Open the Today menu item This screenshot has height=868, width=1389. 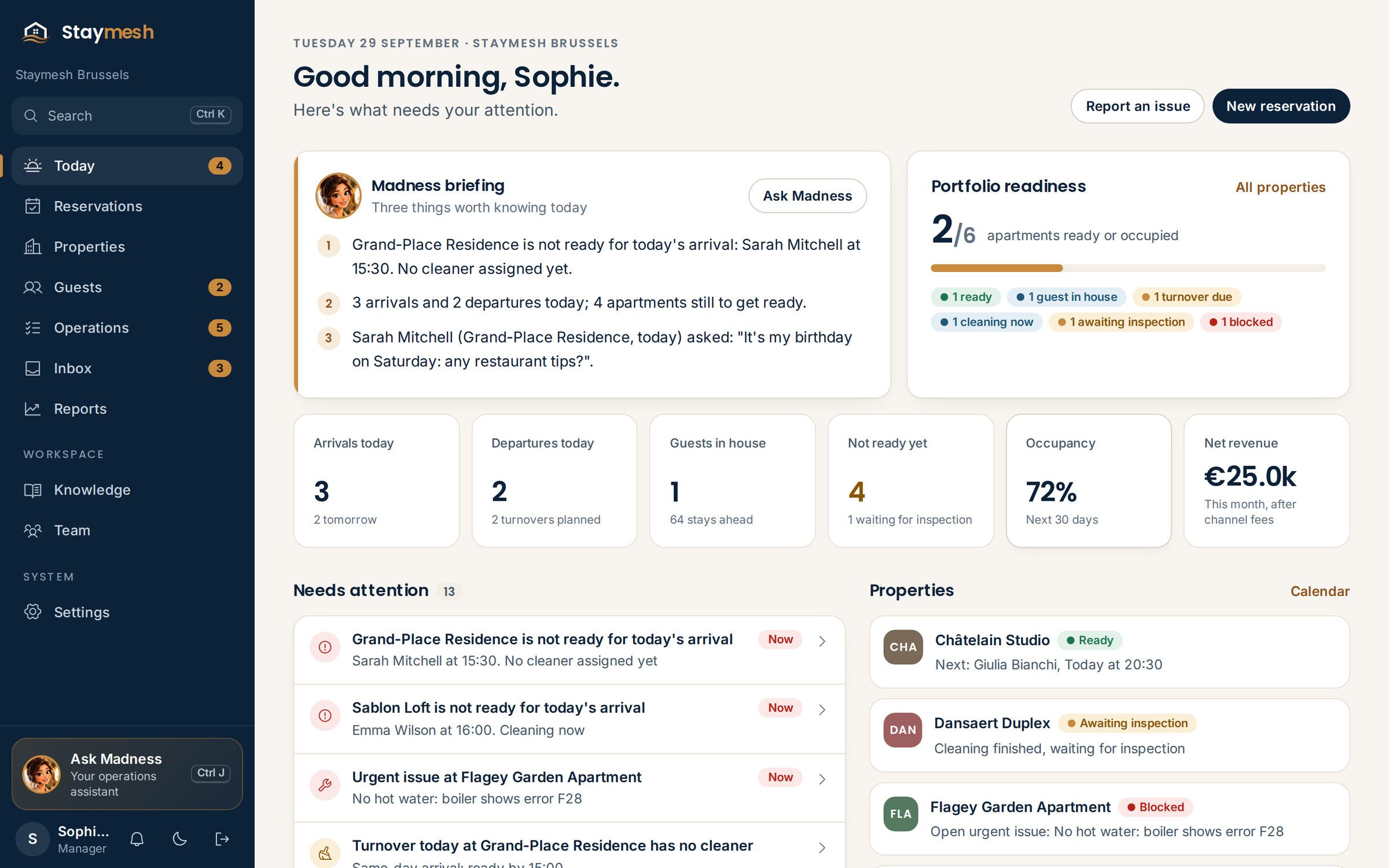tap(127, 165)
